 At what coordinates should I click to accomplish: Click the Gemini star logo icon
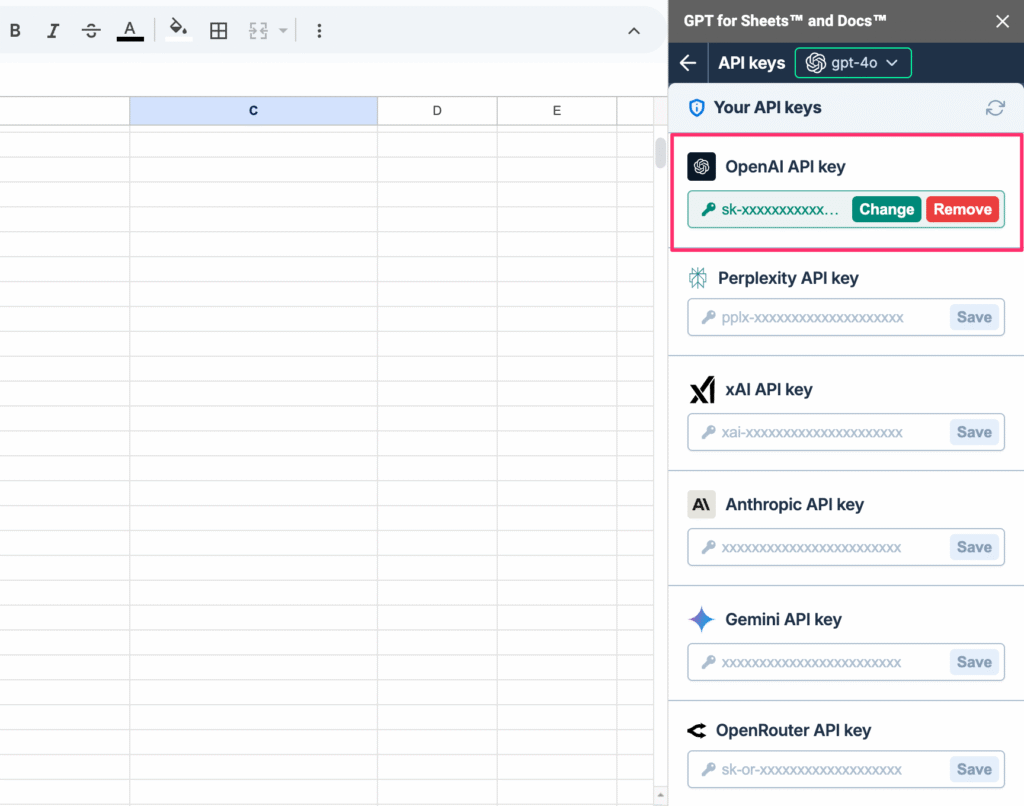701,619
